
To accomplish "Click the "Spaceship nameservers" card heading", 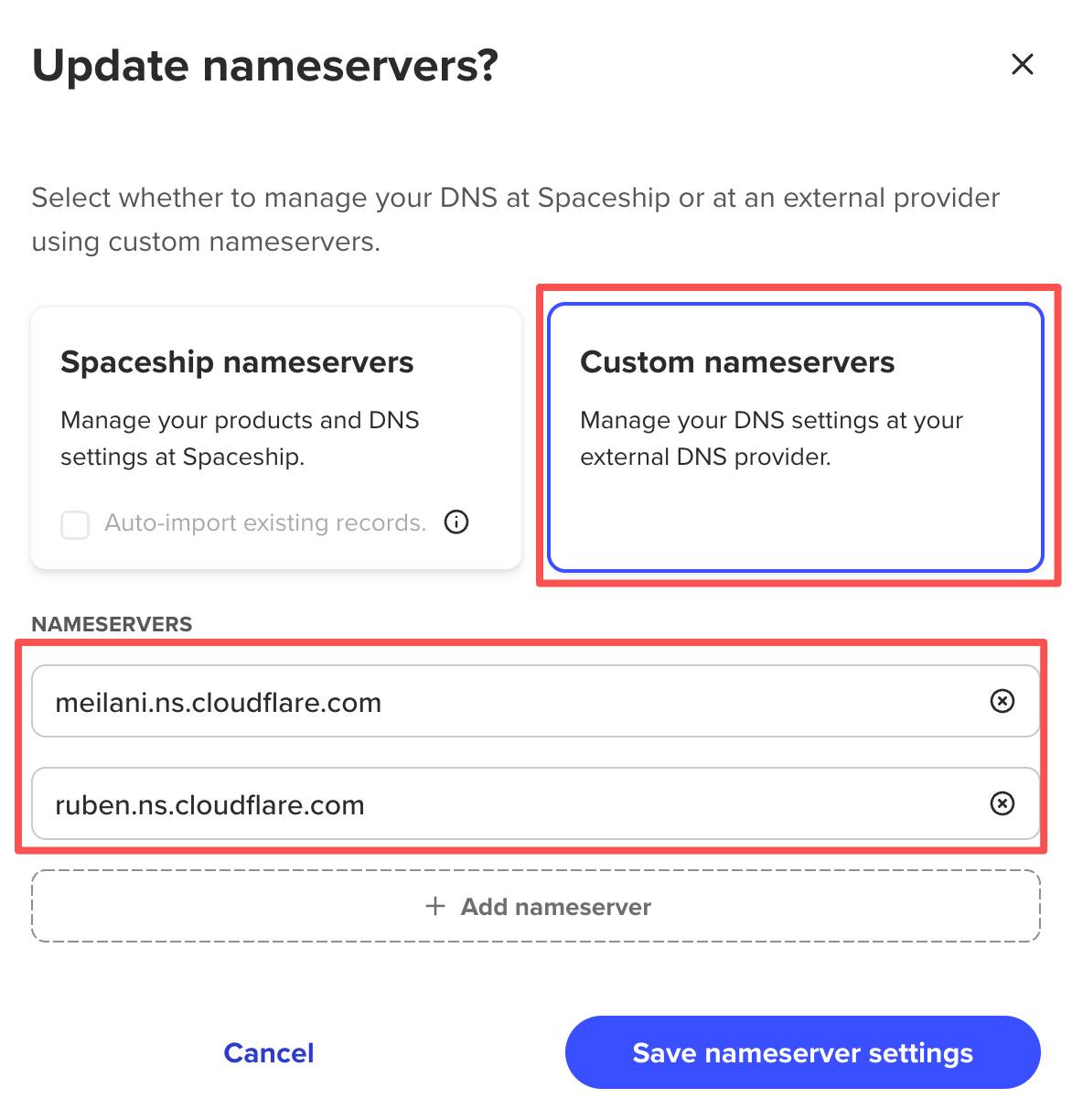I will point(237,362).
